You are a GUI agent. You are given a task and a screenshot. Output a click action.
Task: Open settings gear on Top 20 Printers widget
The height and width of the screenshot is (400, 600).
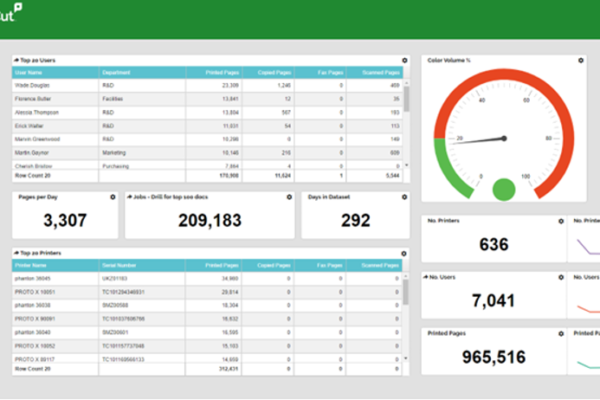click(404, 254)
